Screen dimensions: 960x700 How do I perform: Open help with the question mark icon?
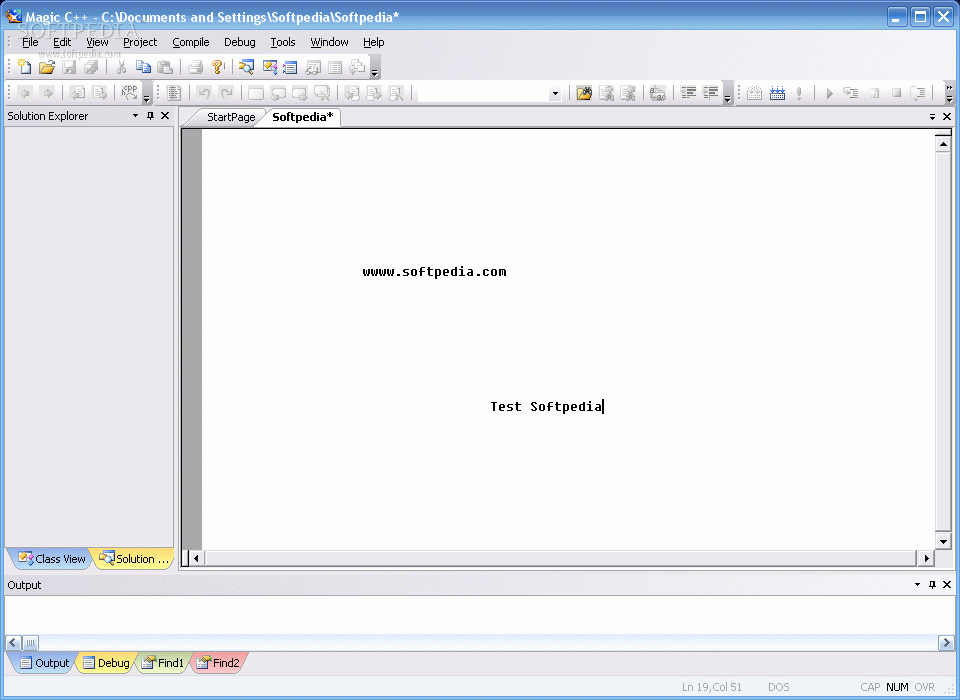(x=217, y=67)
